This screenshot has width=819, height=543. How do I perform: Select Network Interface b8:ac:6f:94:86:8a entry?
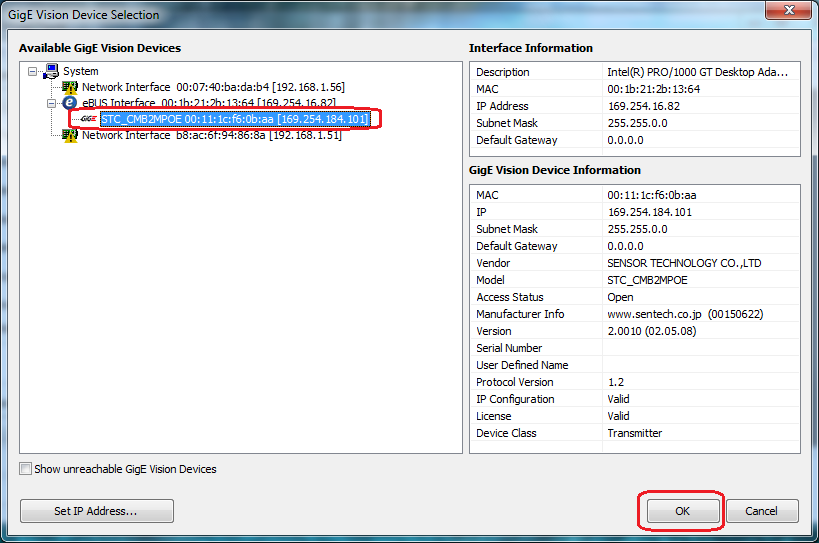pos(211,135)
